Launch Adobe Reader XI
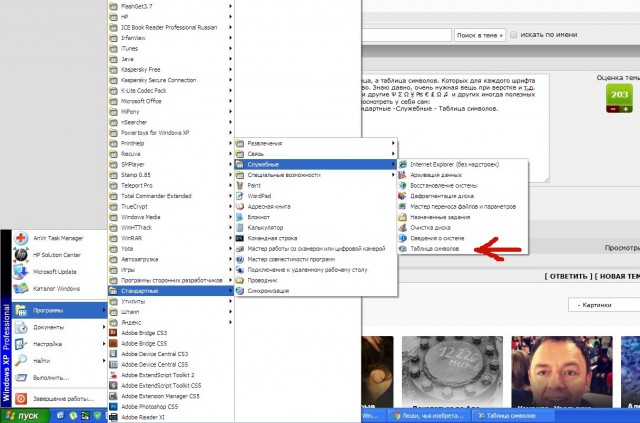 point(171,417)
